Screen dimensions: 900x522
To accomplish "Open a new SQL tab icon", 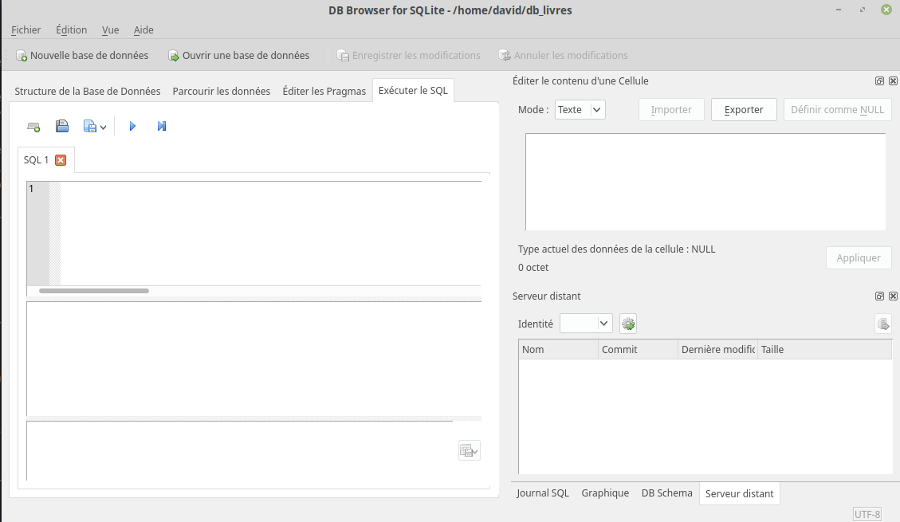I will [34, 126].
